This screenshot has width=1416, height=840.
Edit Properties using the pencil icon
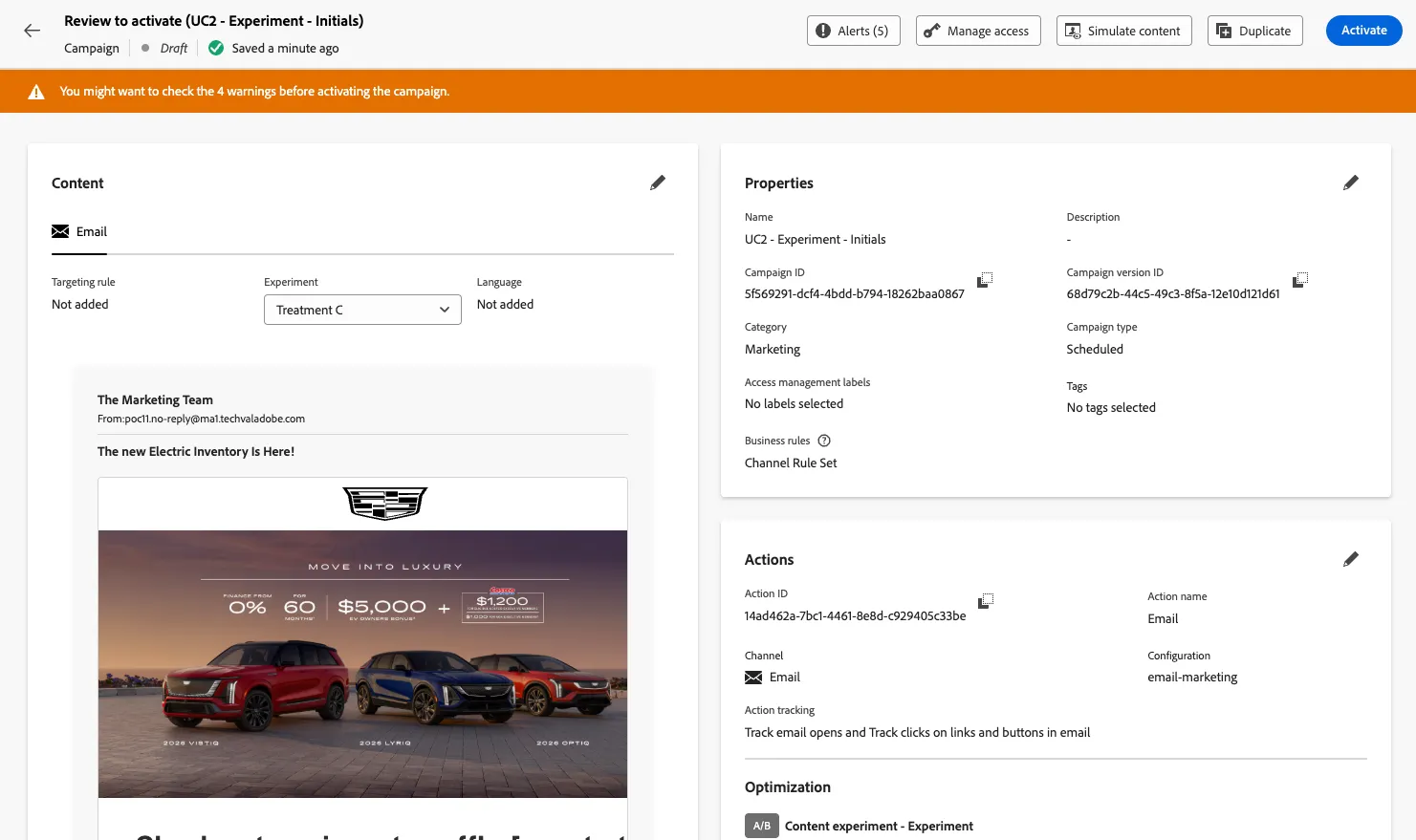1351,183
